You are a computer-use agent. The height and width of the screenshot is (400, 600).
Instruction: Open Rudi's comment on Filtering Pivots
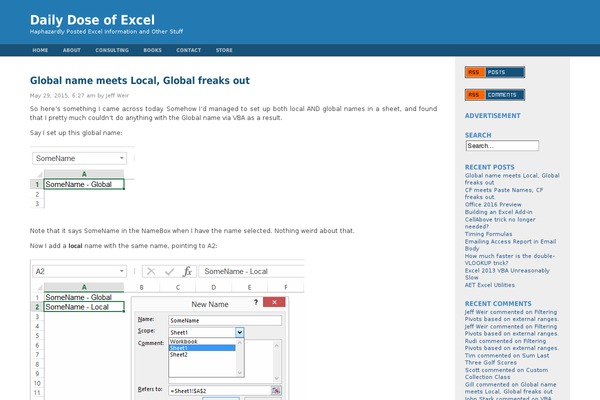click(x=512, y=344)
